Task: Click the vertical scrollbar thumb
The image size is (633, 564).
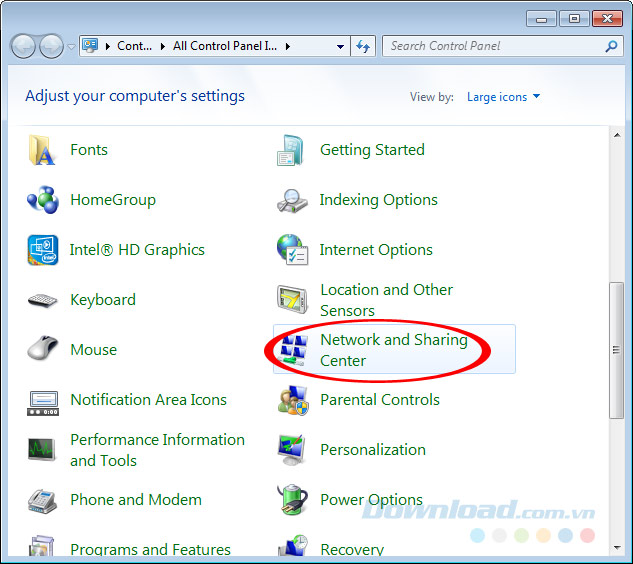Action: pyautogui.click(x=616, y=350)
